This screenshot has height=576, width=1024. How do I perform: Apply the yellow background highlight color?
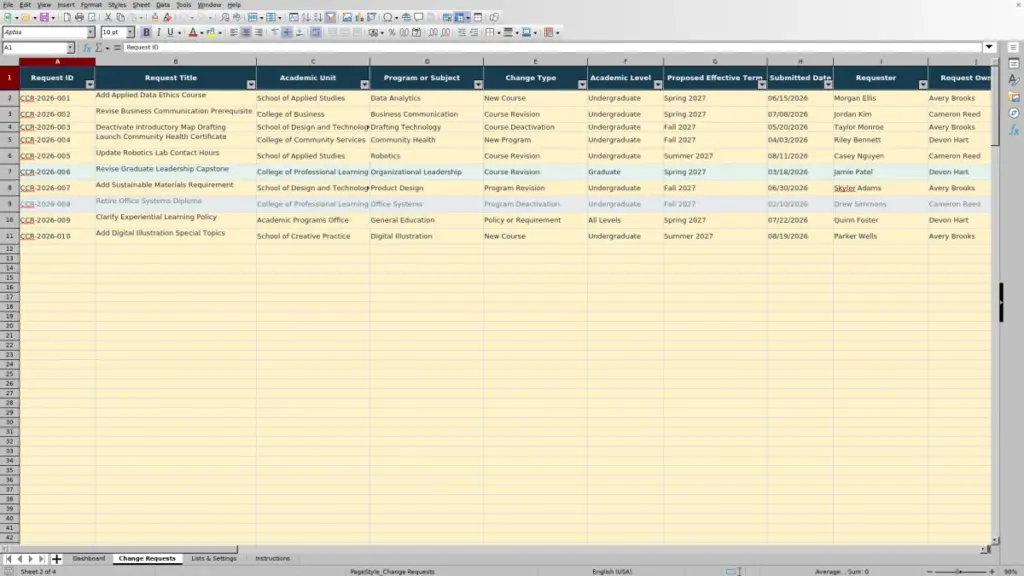click(211, 32)
